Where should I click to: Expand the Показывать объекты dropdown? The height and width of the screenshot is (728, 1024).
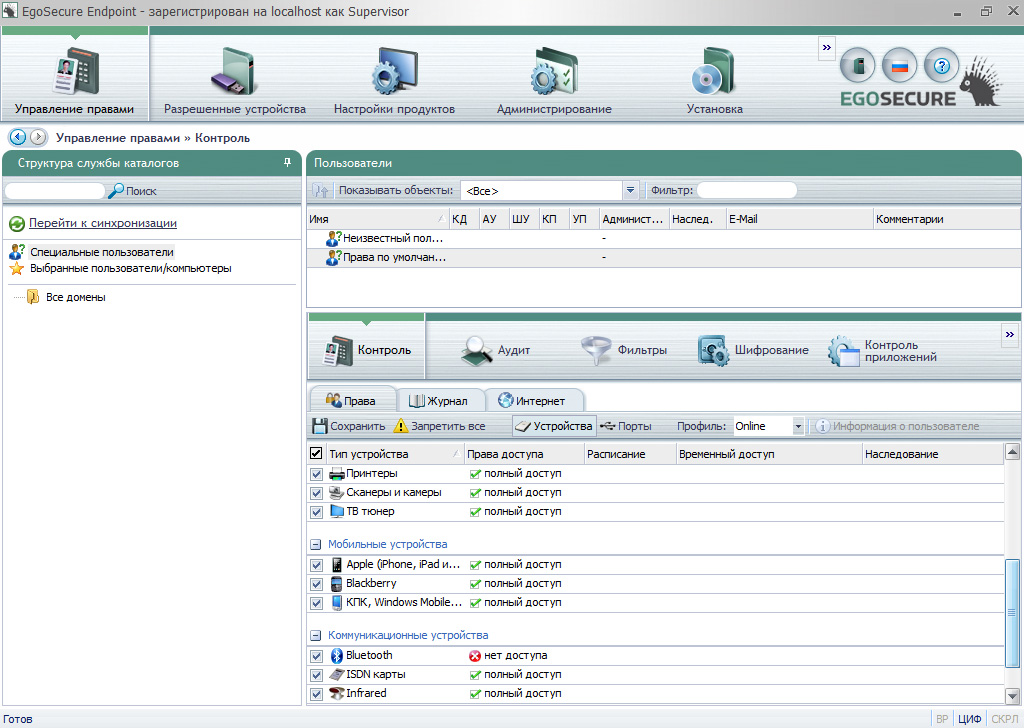pyautogui.click(x=630, y=190)
